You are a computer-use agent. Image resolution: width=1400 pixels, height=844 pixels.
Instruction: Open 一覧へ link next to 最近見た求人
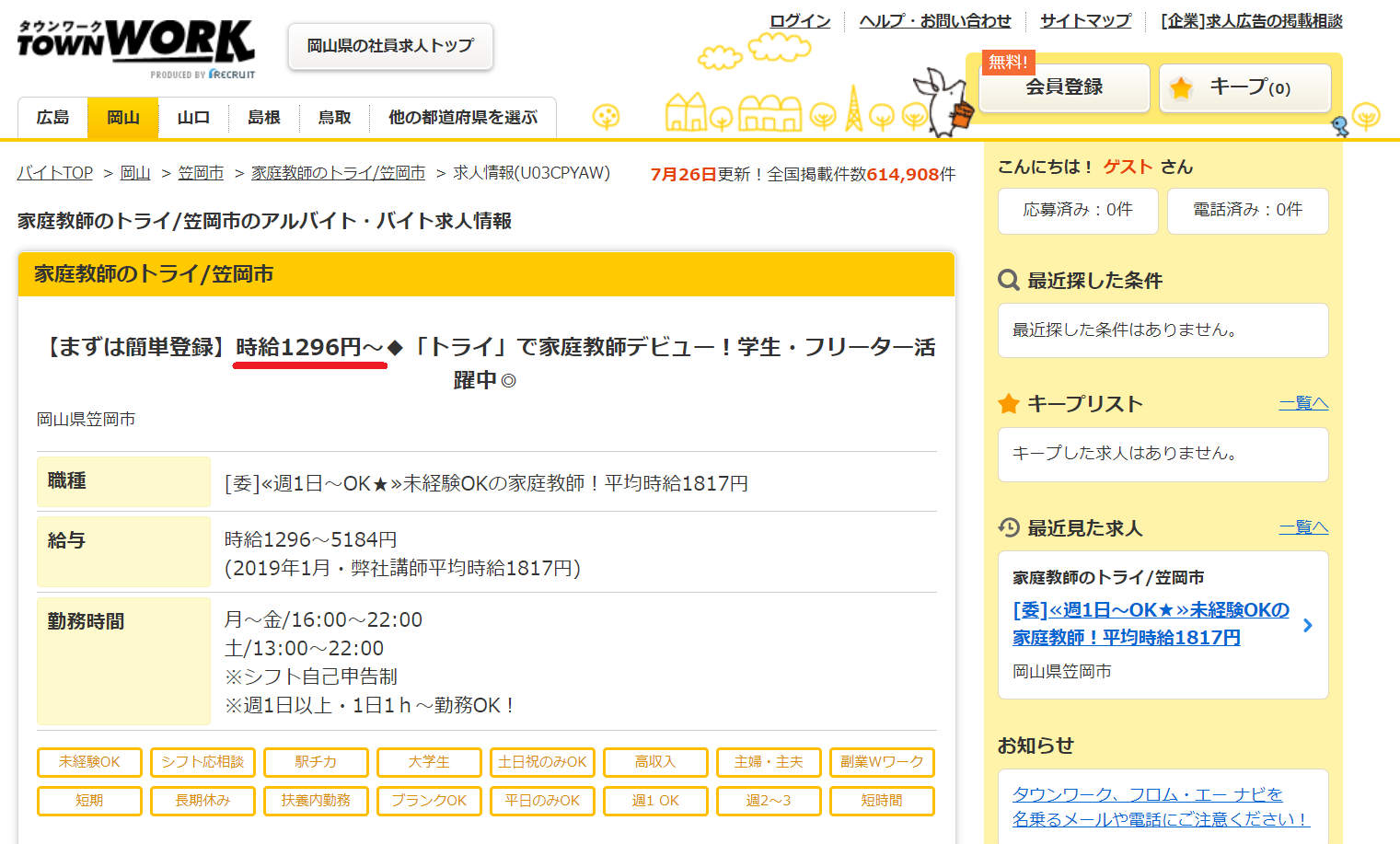tap(1303, 527)
